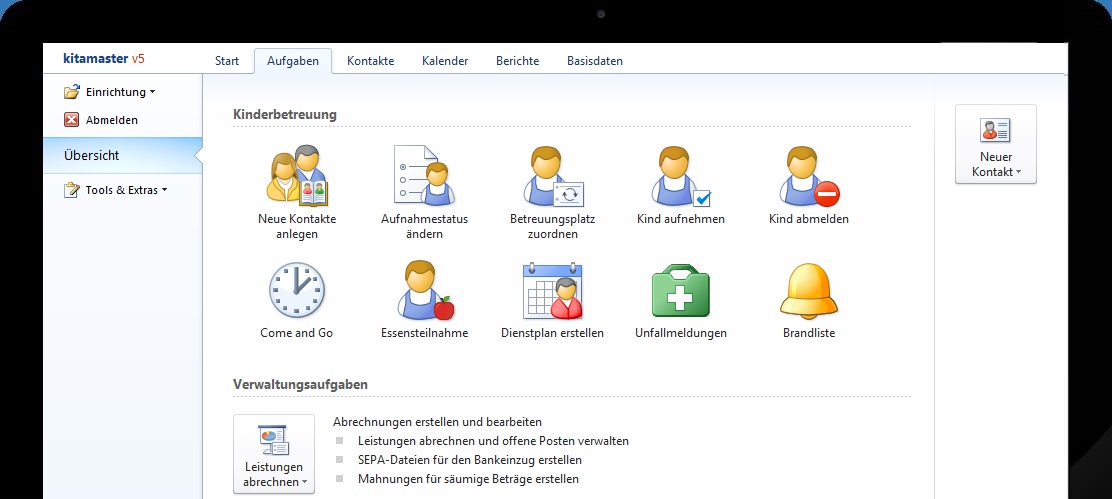Viewport: 1112px width, 499px height.
Task: Click Mahnungen für säumige Beträge erstellen
Action: coord(469,479)
